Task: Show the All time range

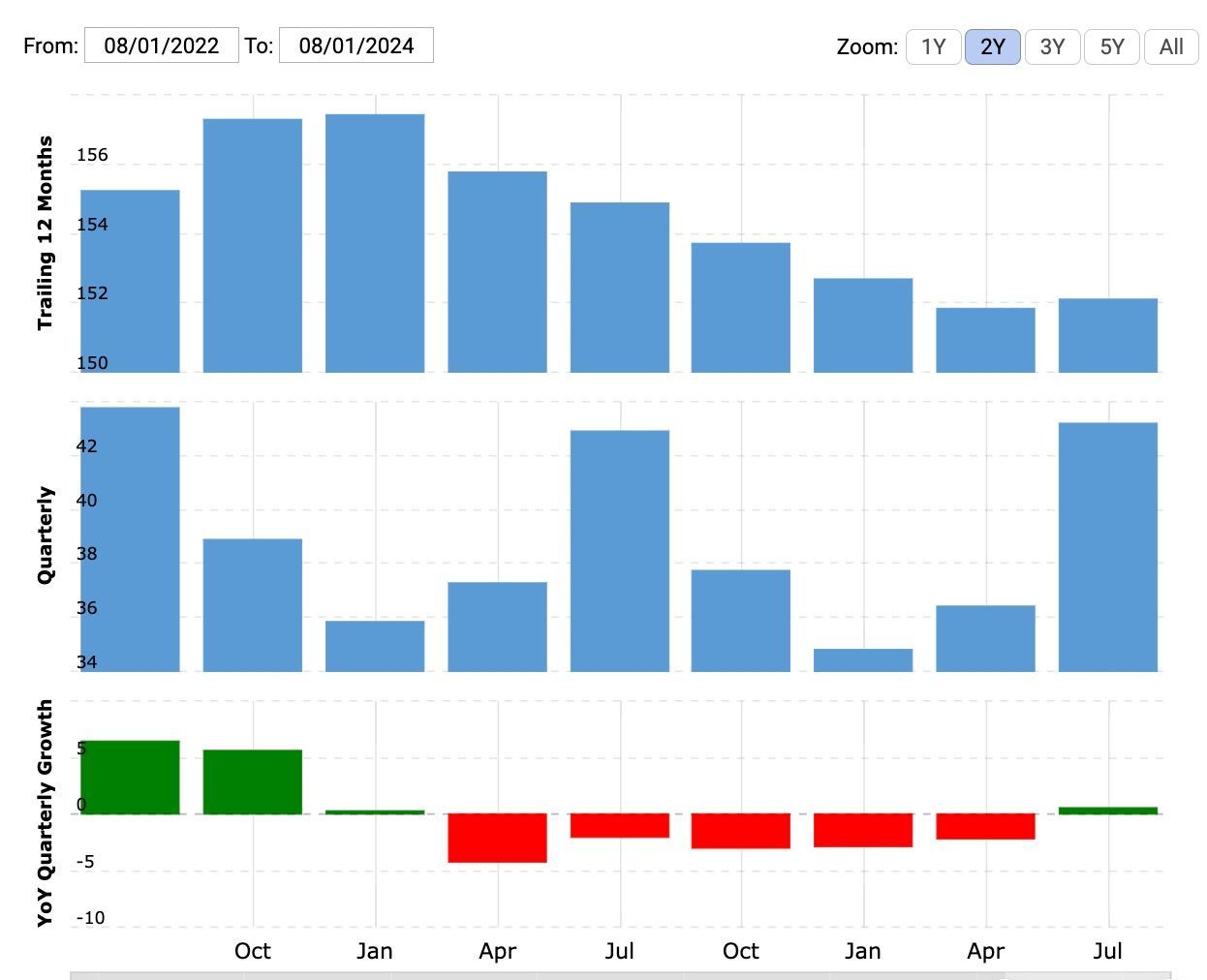Action: (1171, 46)
